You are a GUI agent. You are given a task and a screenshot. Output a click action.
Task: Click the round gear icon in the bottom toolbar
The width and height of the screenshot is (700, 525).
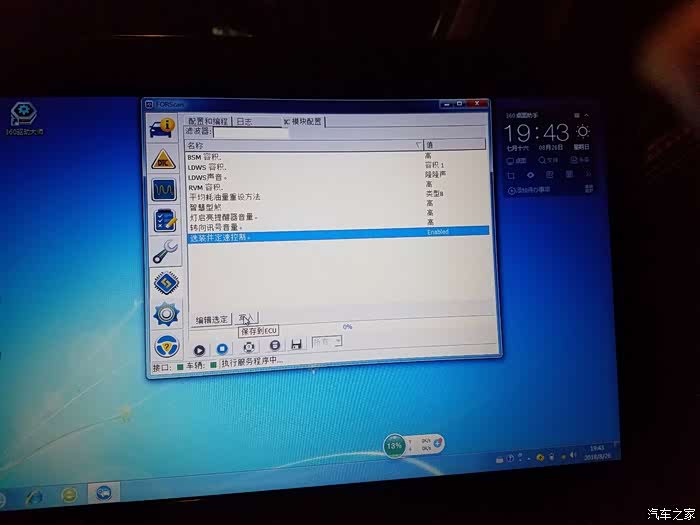(x=249, y=347)
